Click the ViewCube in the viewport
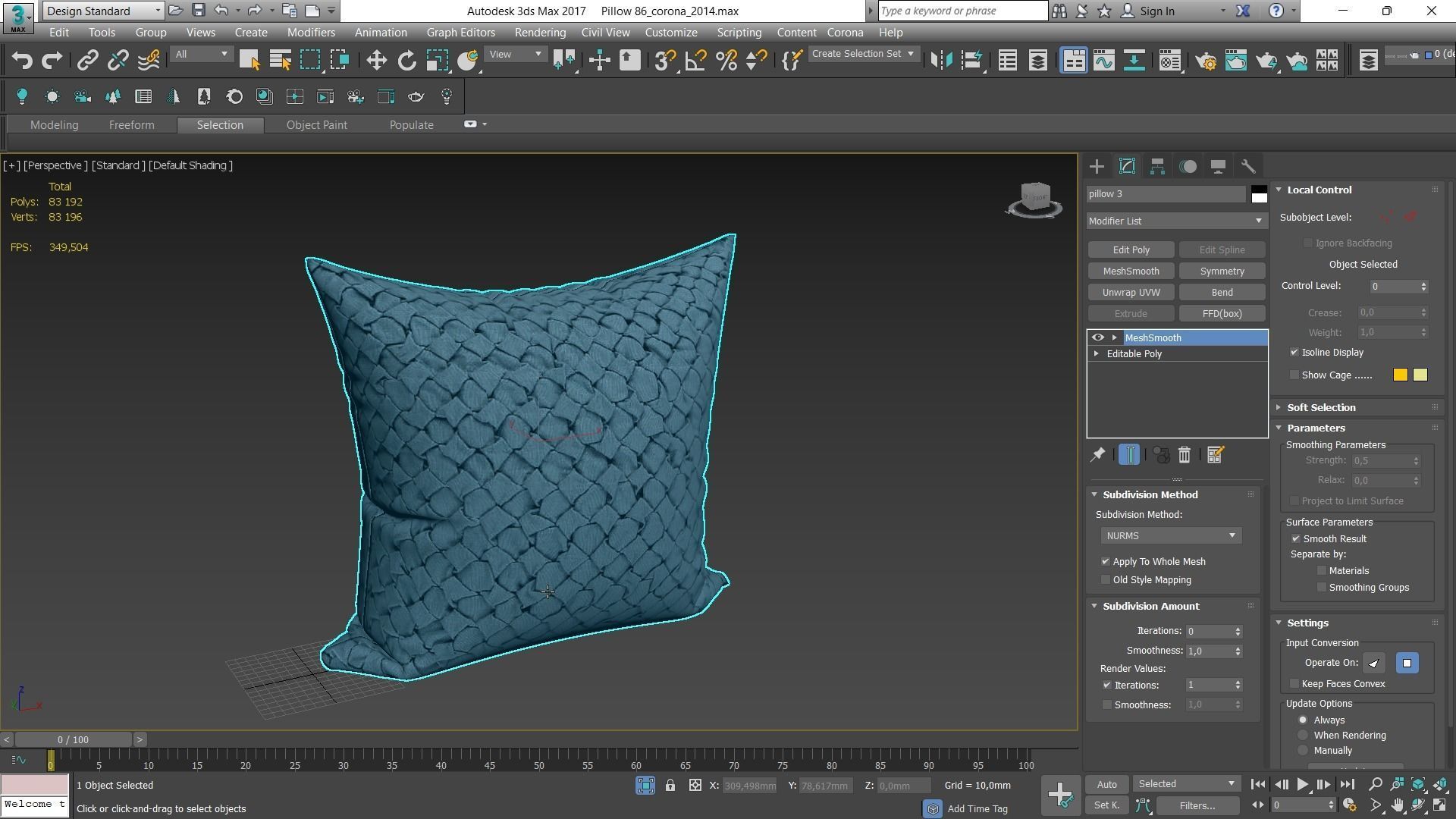This screenshot has height=819, width=1456. pos(1035,199)
